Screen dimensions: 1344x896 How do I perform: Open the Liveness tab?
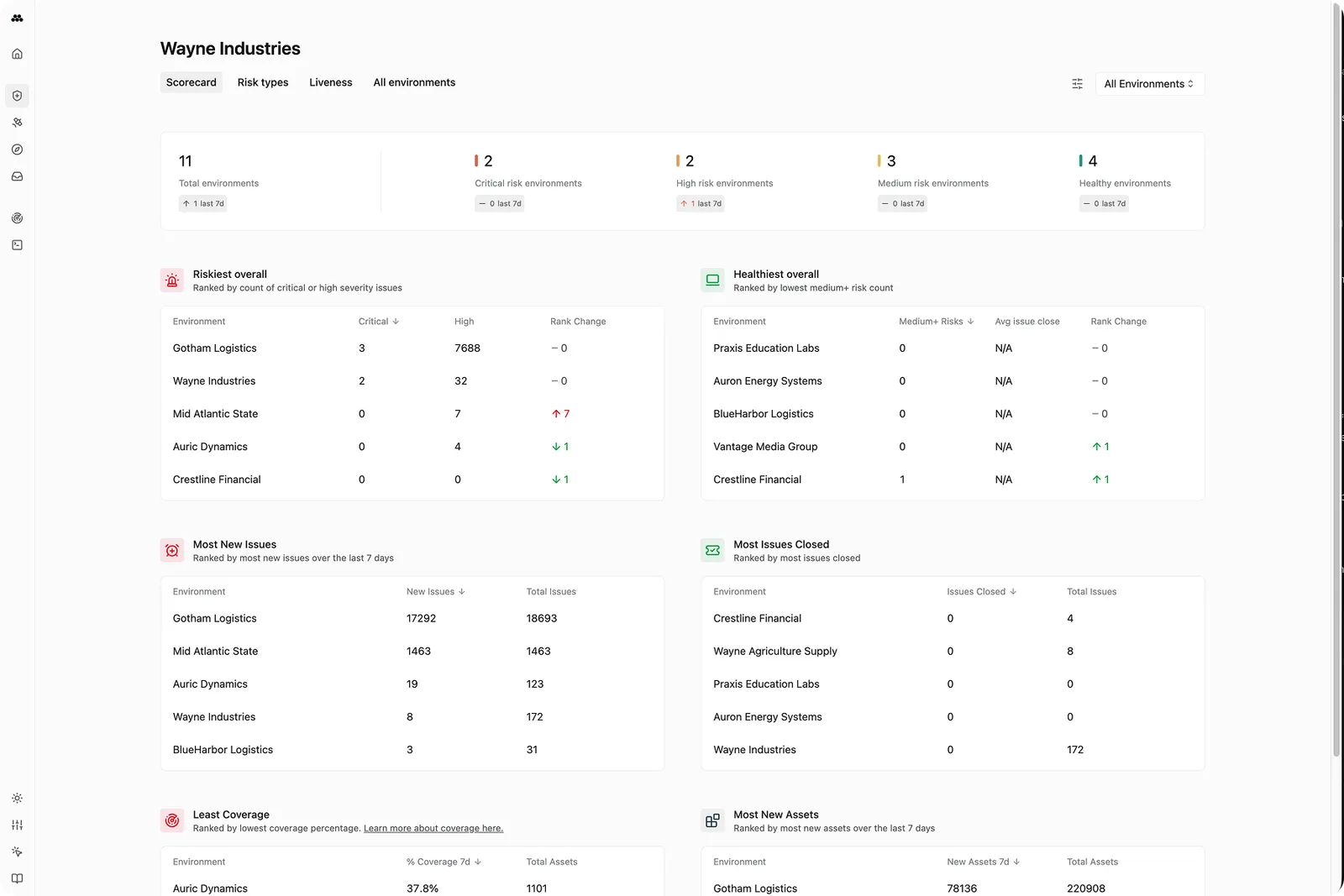click(x=331, y=82)
